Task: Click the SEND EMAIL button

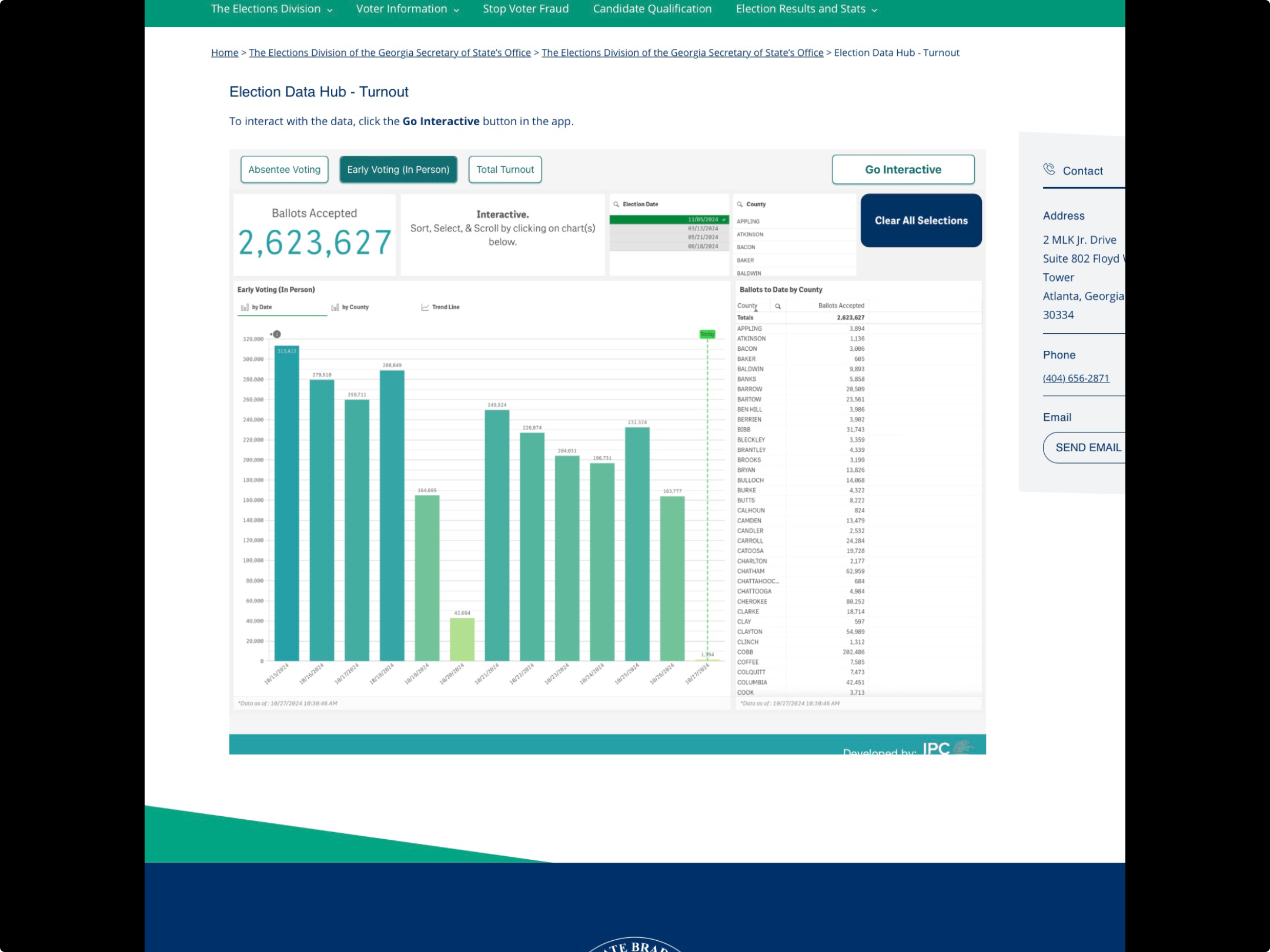Action: tap(1084, 448)
